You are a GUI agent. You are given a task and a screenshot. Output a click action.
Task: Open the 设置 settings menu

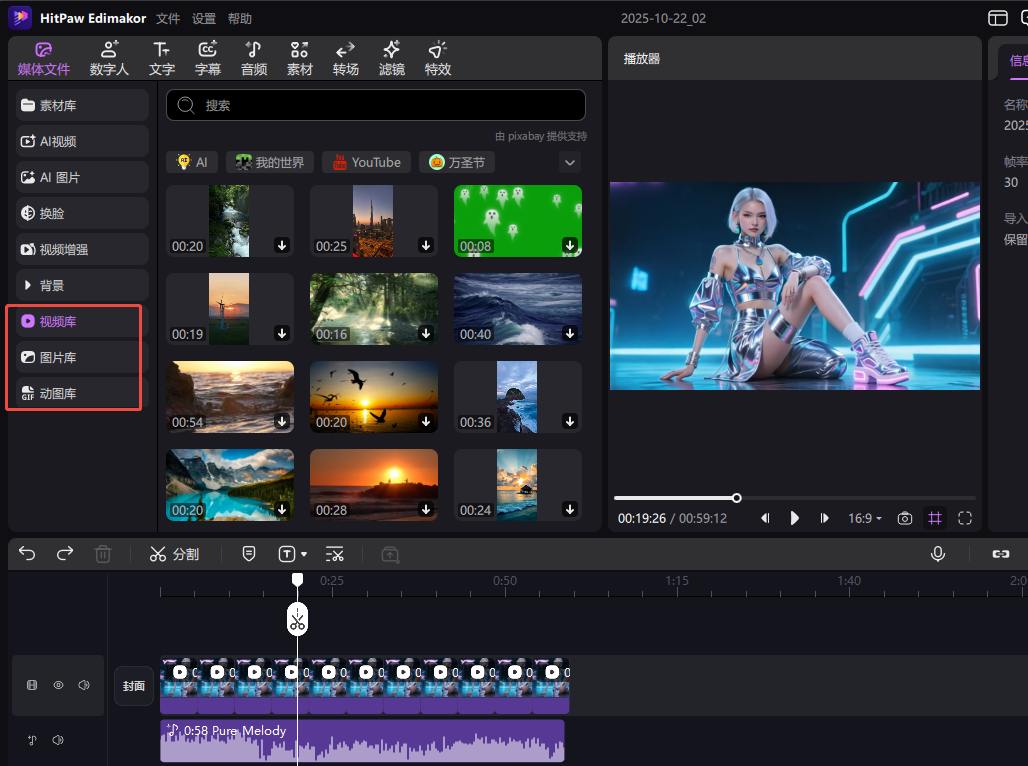pyautogui.click(x=204, y=19)
